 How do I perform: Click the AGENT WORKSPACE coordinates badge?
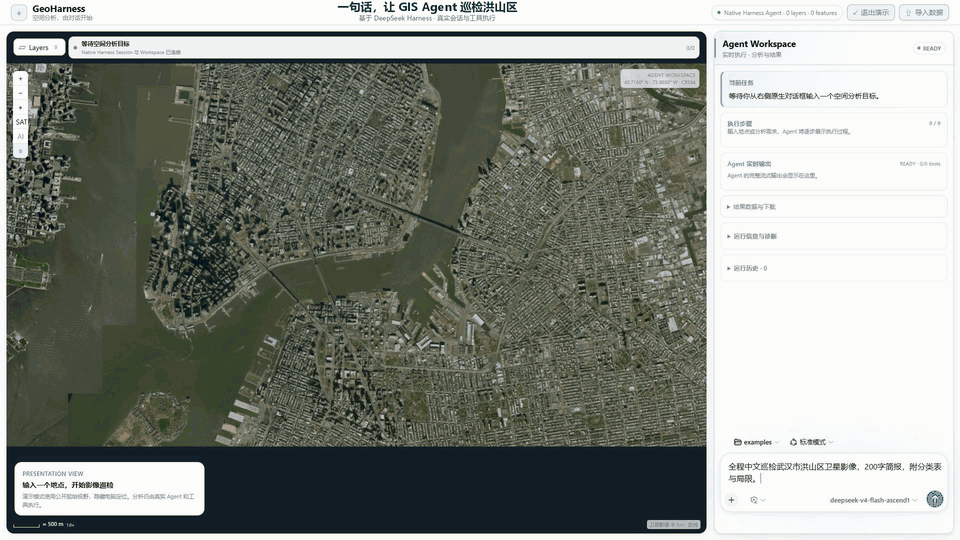pos(660,78)
